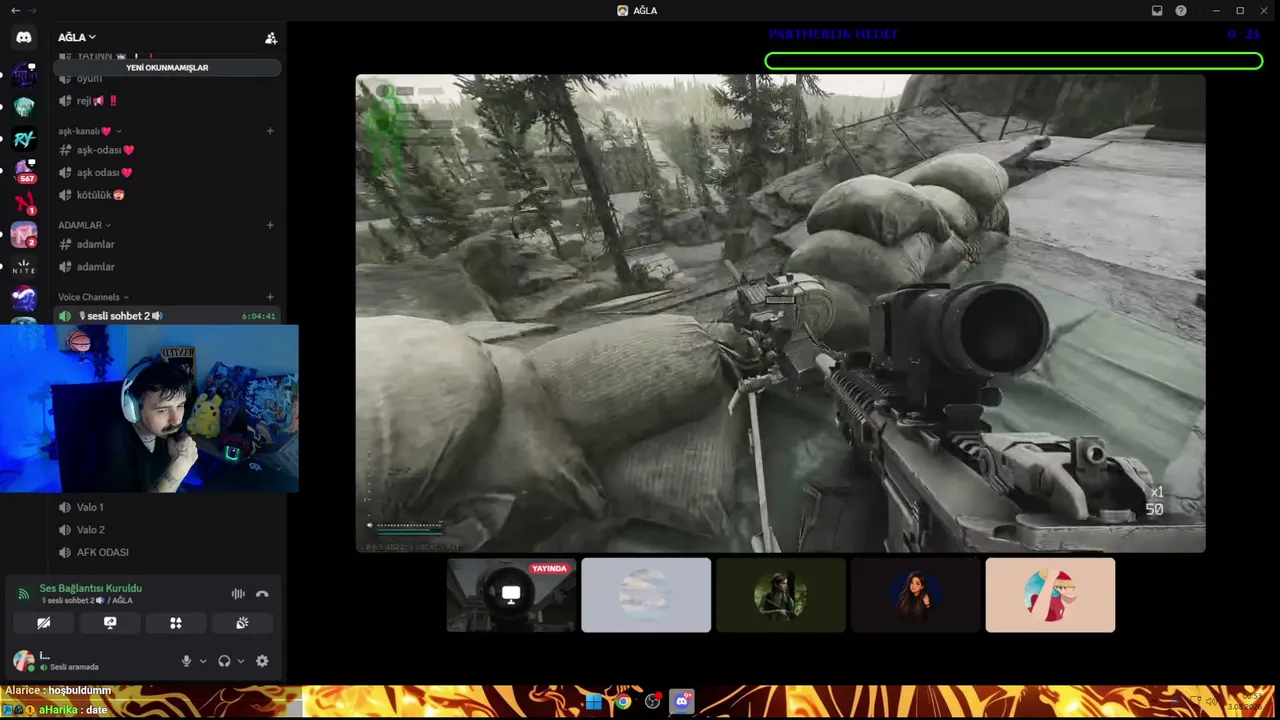Screen dimensions: 1280x720
Task: Toggle screen share in voice panel
Action: pos(110,623)
